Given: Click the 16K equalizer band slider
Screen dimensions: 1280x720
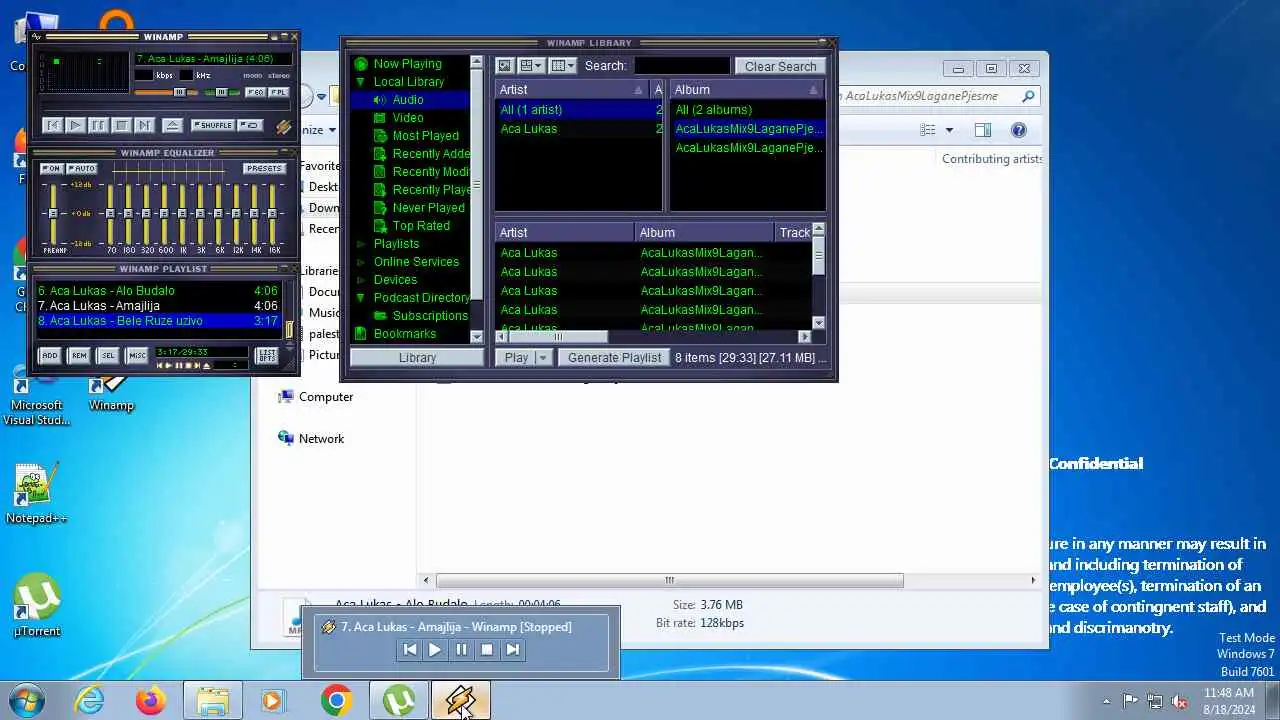Looking at the screenshot, I should (x=274, y=214).
